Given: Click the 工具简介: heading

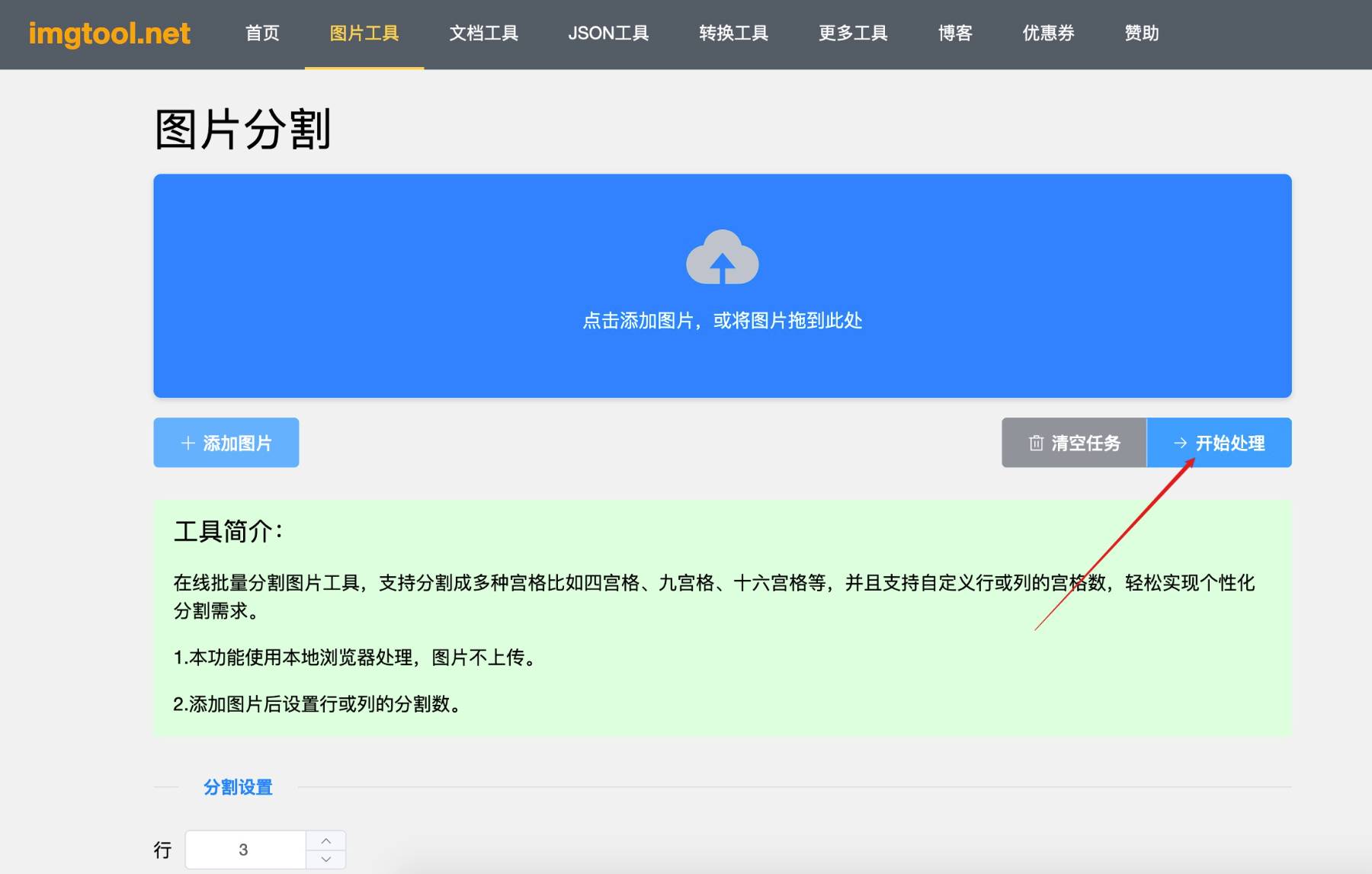Looking at the screenshot, I should (229, 531).
